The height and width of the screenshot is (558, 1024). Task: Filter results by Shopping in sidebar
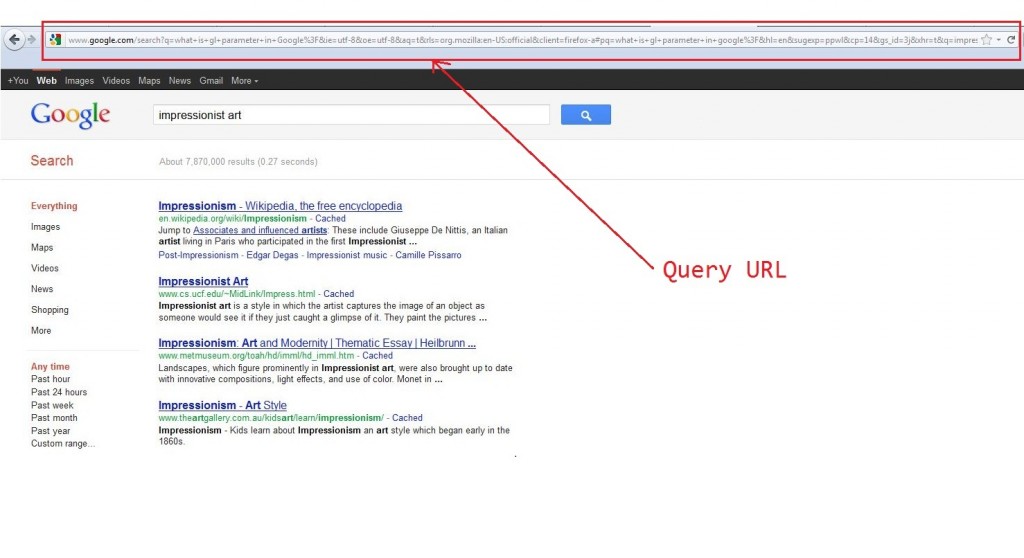pos(50,310)
